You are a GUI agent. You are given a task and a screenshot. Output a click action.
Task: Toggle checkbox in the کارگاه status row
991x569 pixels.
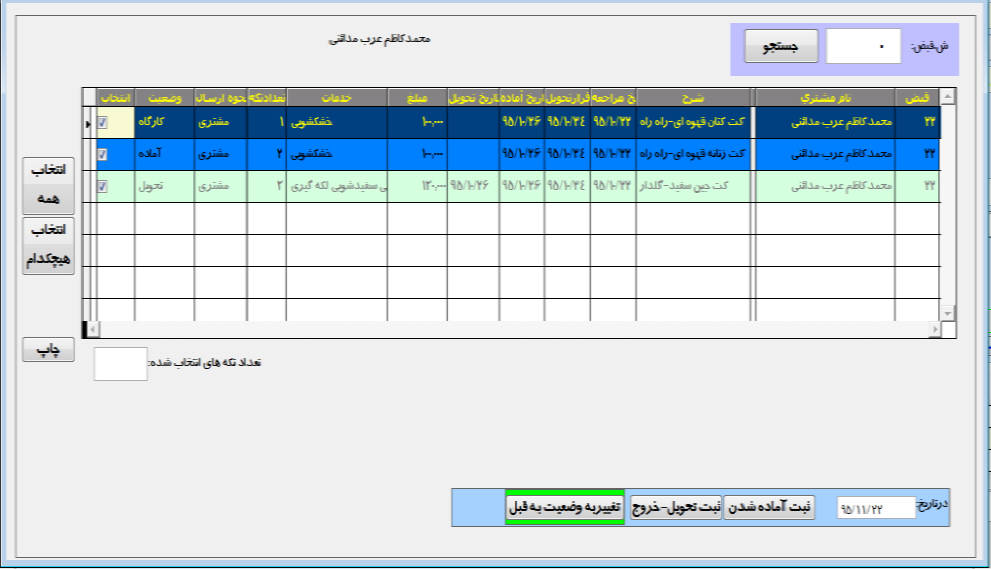pyautogui.click(x=102, y=123)
